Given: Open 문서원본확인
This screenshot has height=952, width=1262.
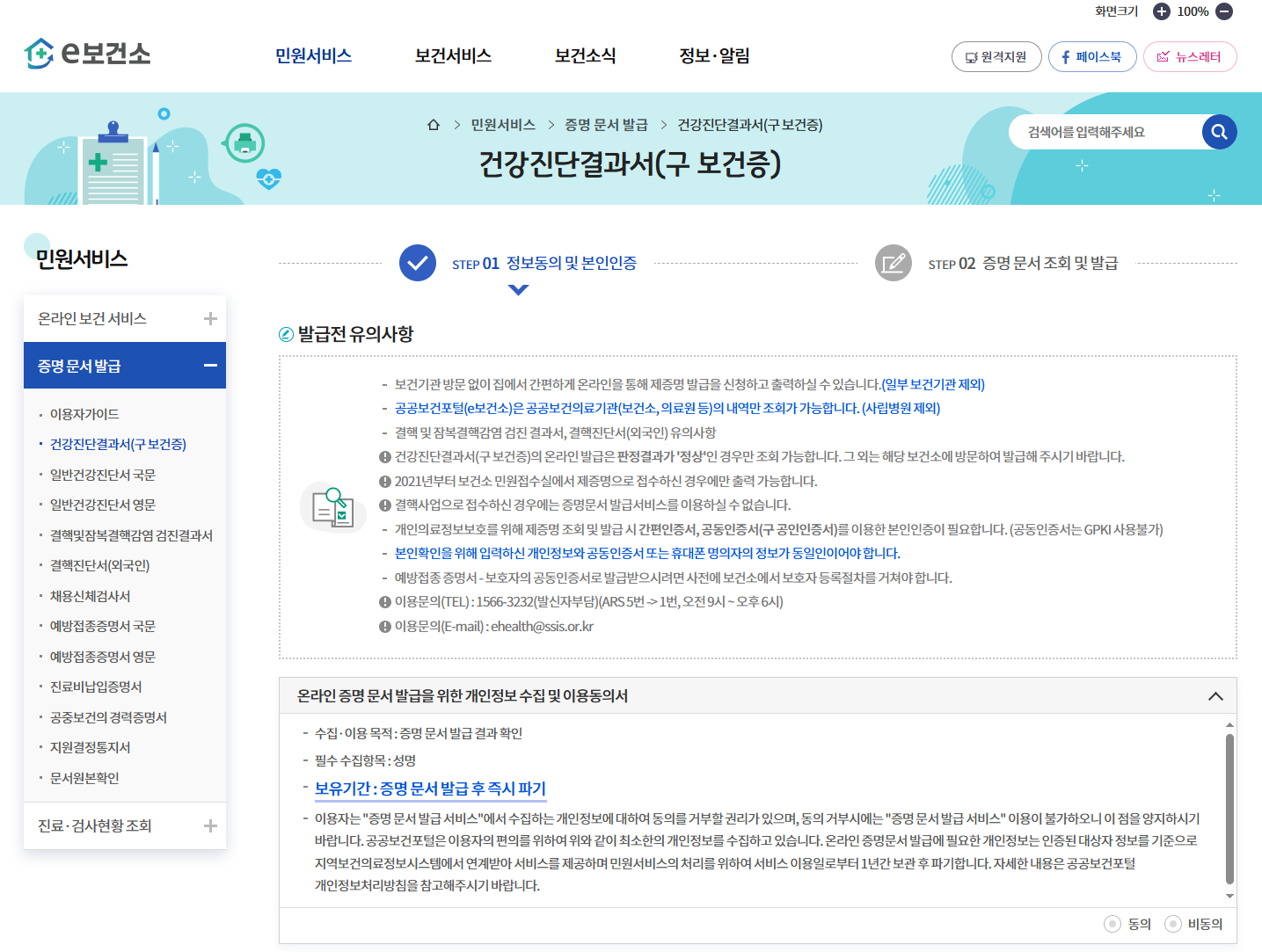Looking at the screenshot, I should point(84,778).
